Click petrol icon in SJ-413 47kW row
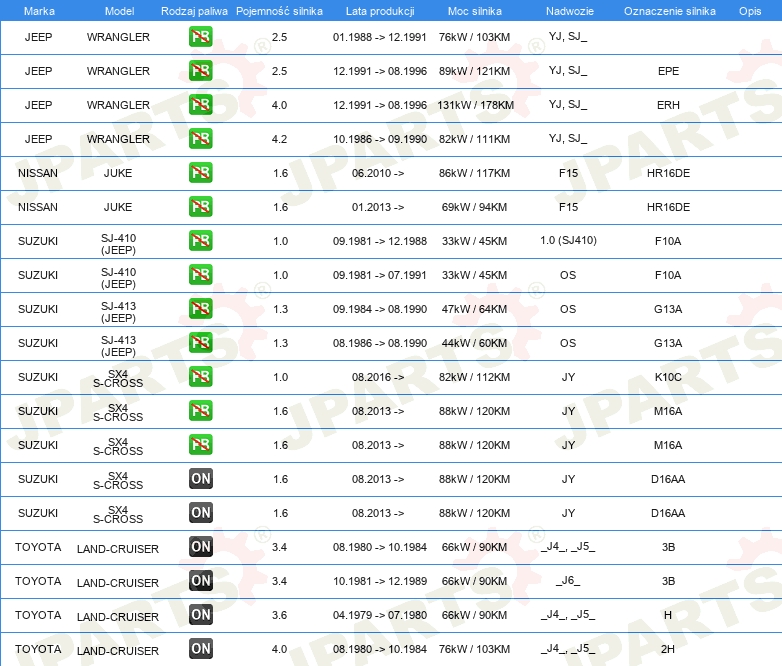Screen dimensions: 782x666 point(200,308)
